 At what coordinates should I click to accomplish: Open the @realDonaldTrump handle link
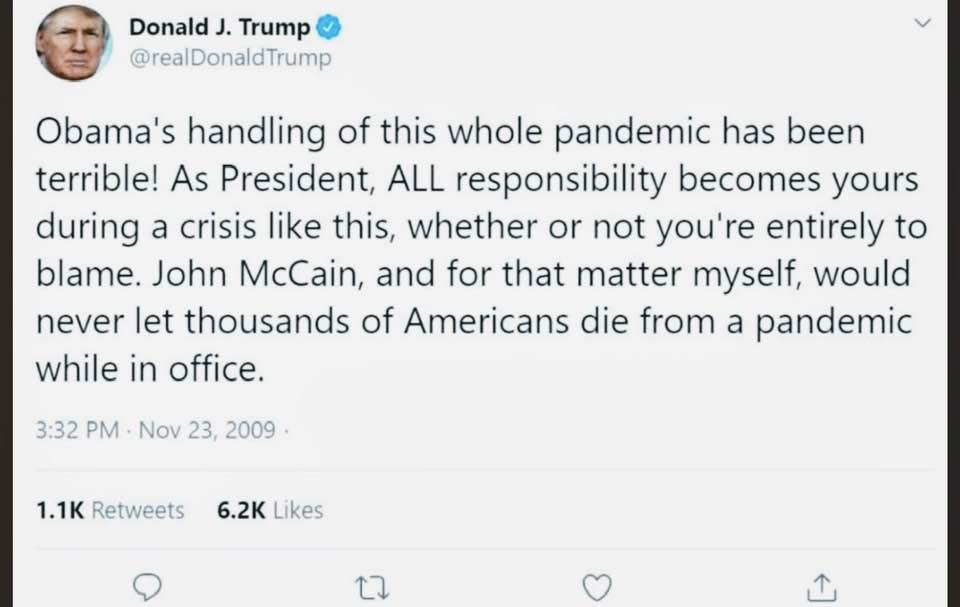point(230,58)
